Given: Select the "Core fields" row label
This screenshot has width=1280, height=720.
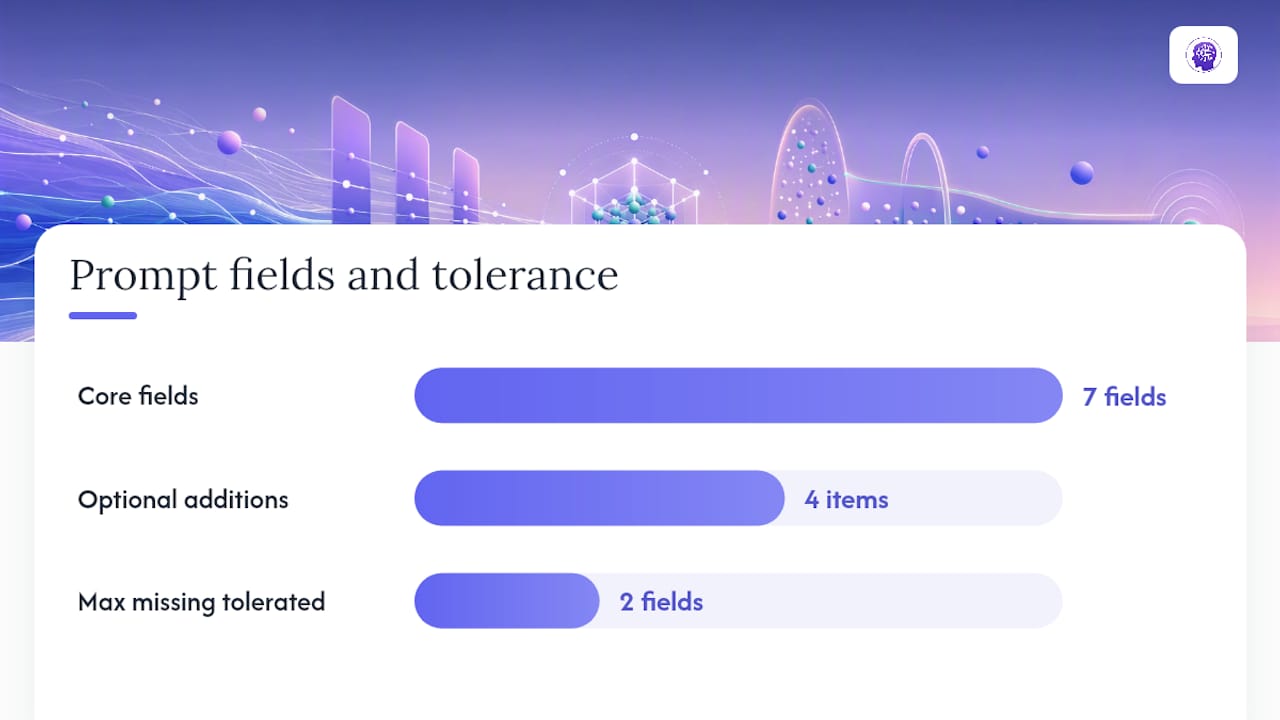Looking at the screenshot, I should (138, 396).
